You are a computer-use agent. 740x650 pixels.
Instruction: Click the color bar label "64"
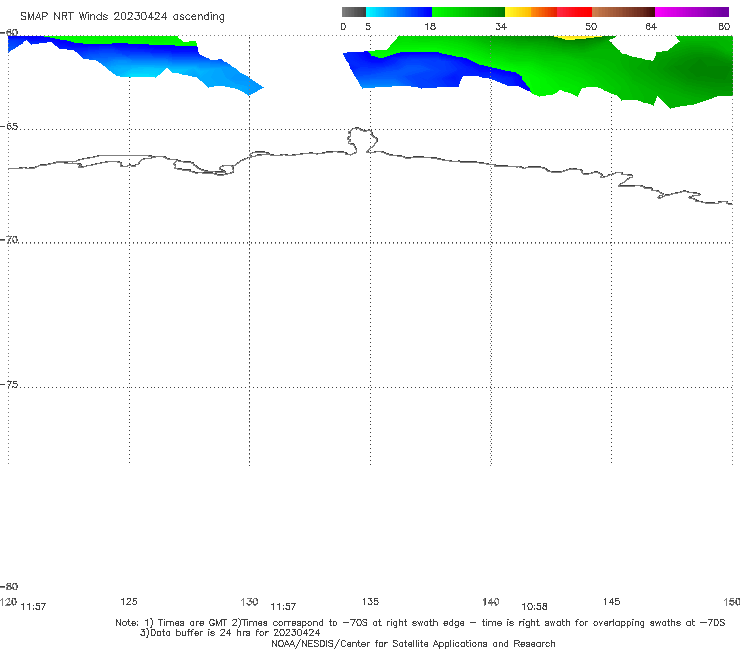pyautogui.click(x=651, y=27)
